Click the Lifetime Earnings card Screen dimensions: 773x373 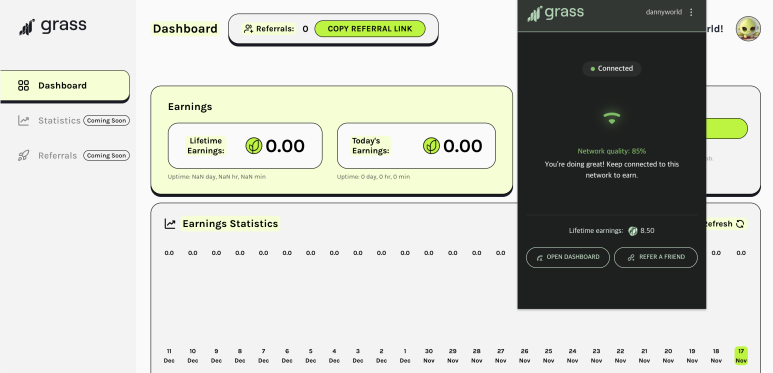[245, 146]
